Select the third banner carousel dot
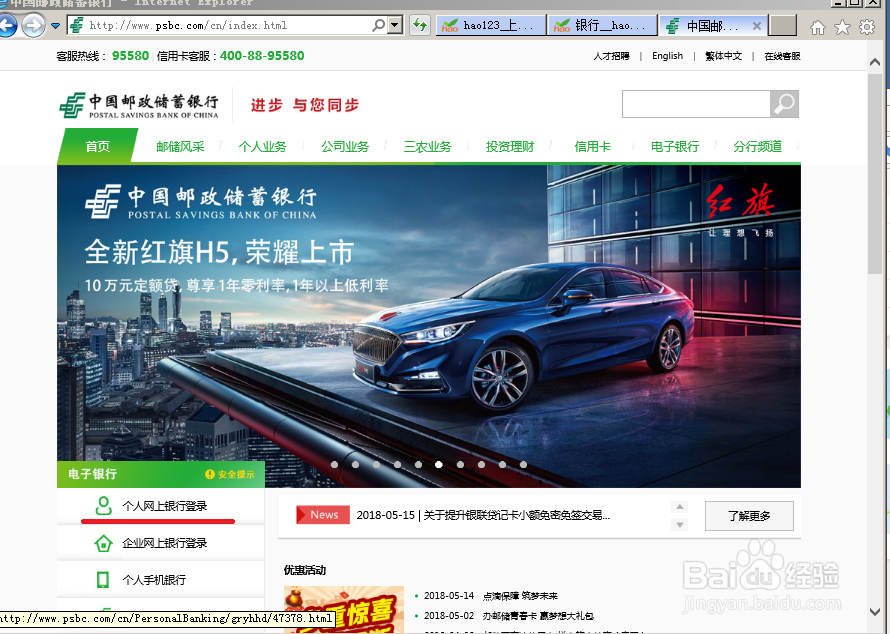This screenshot has width=890, height=634. (x=376, y=464)
